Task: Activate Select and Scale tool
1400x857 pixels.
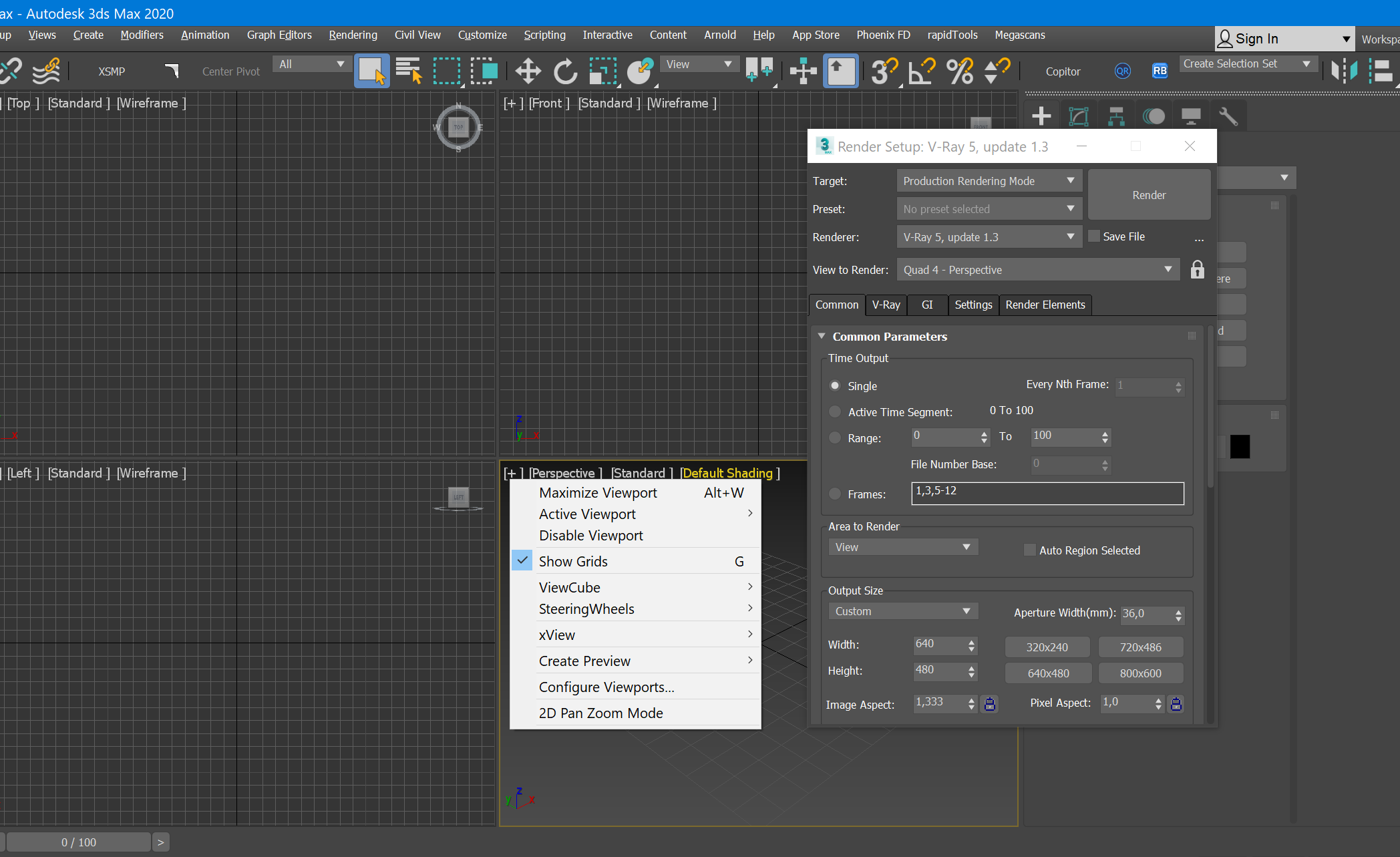Action: 602,71
